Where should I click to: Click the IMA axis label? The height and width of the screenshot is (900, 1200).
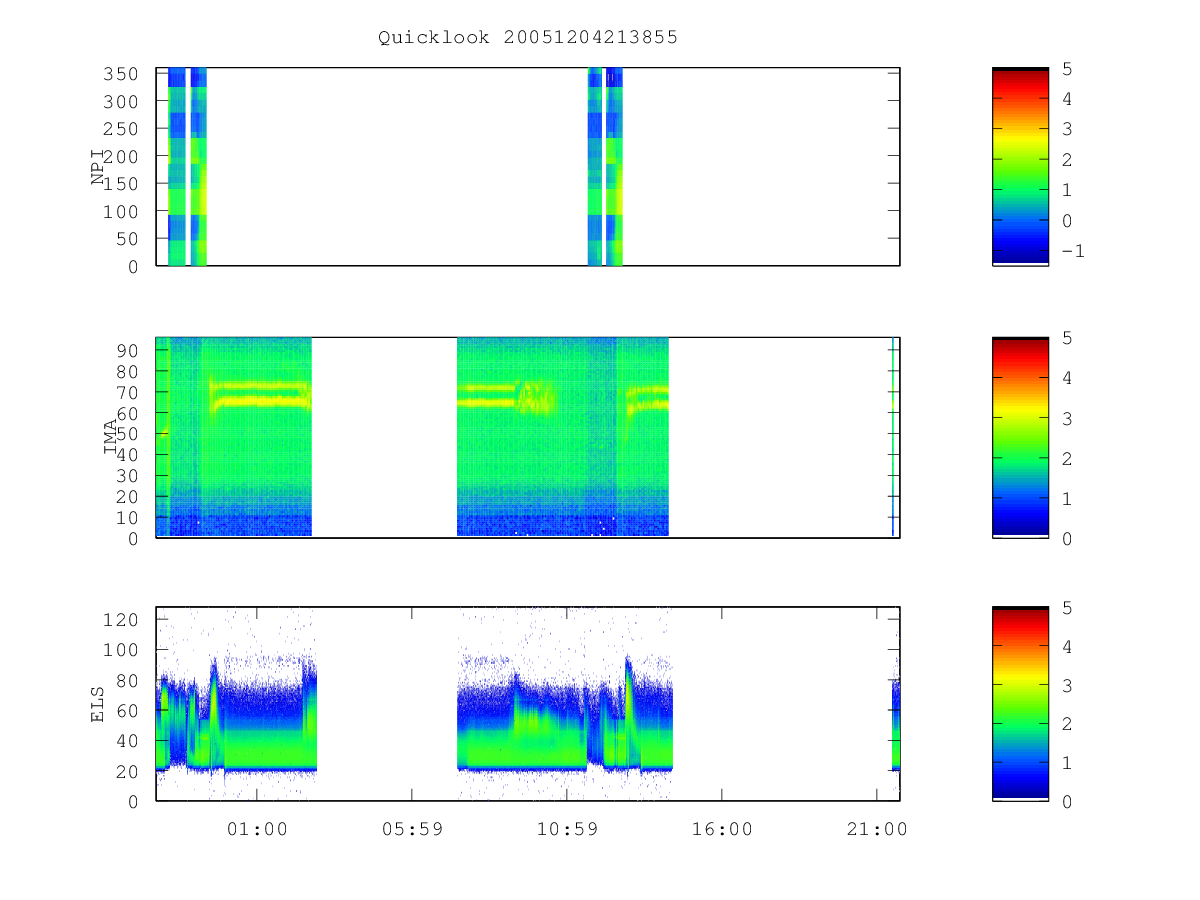tap(111, 436)
